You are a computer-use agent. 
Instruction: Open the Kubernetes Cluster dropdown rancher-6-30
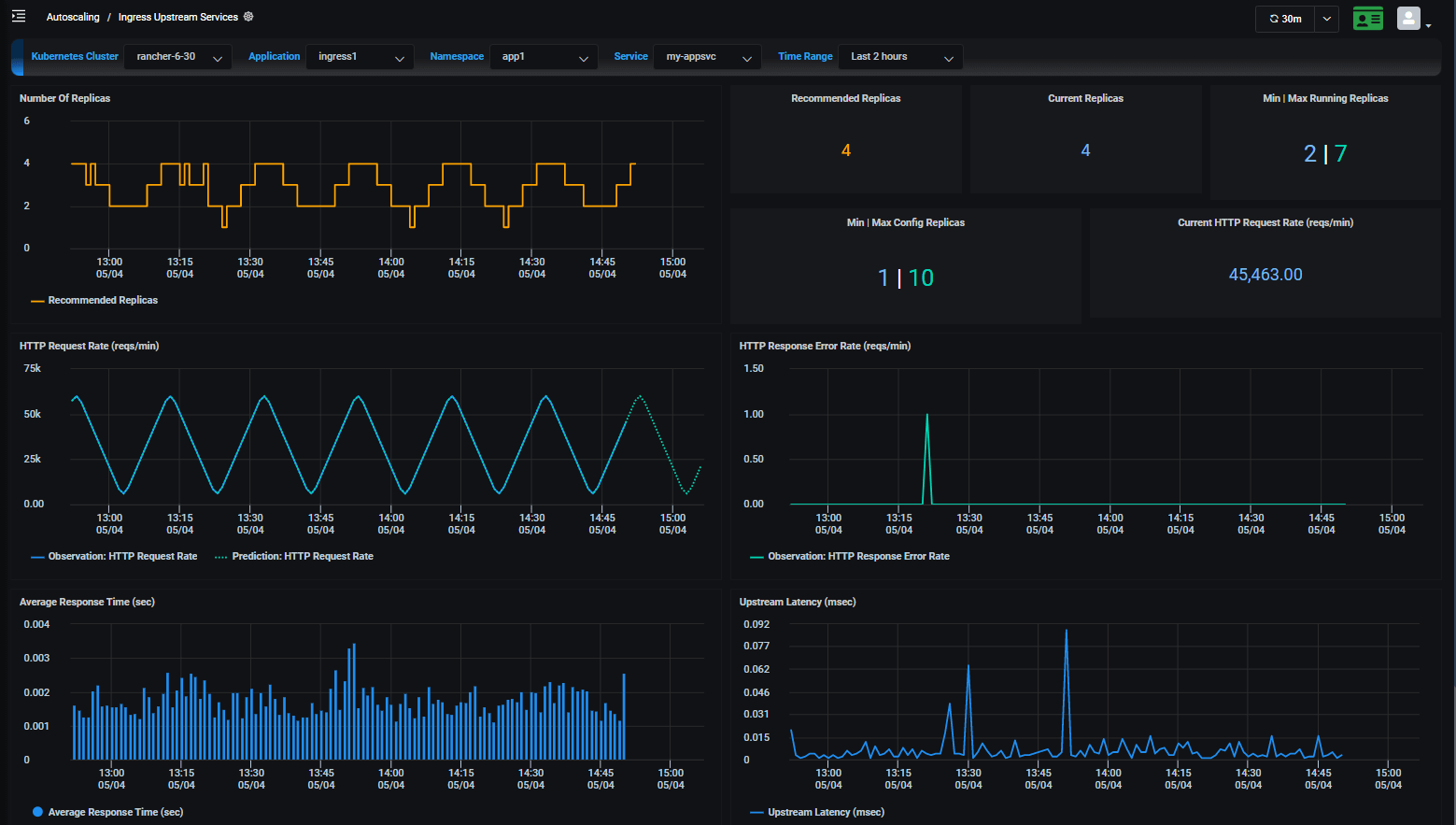coord(178,57)
